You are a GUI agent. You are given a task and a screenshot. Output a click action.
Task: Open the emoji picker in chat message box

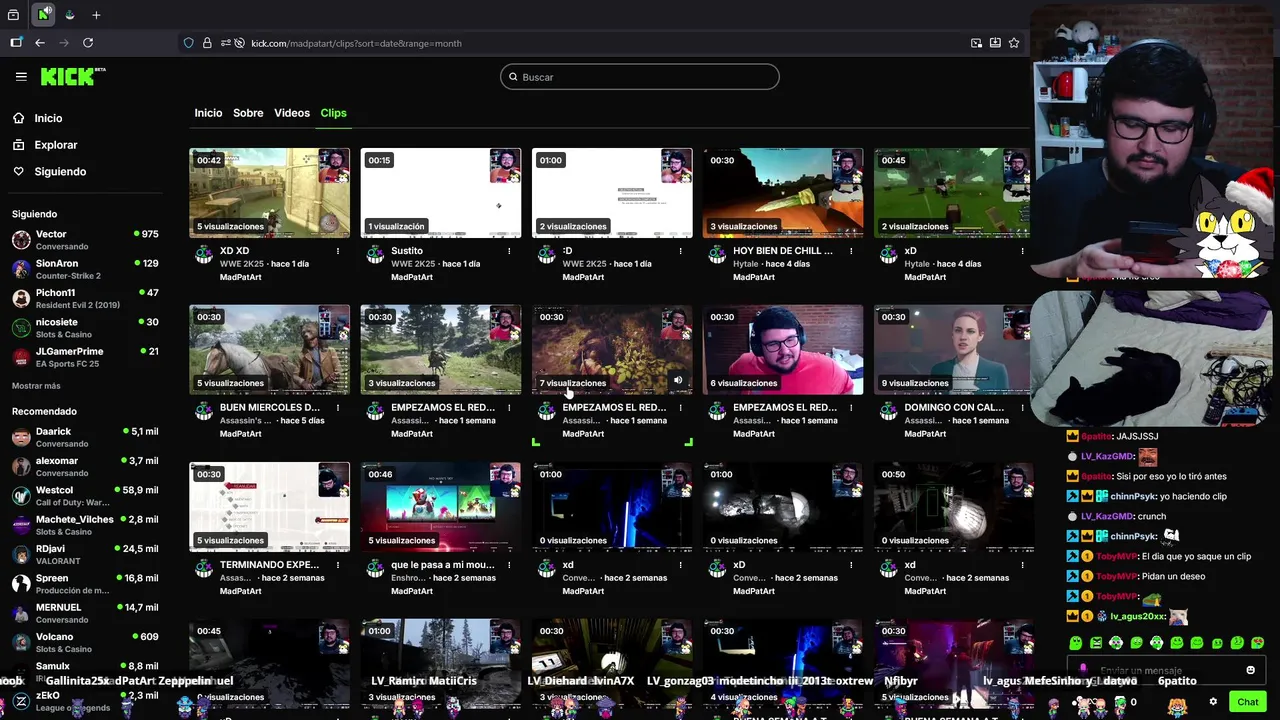coord(1250,670)
